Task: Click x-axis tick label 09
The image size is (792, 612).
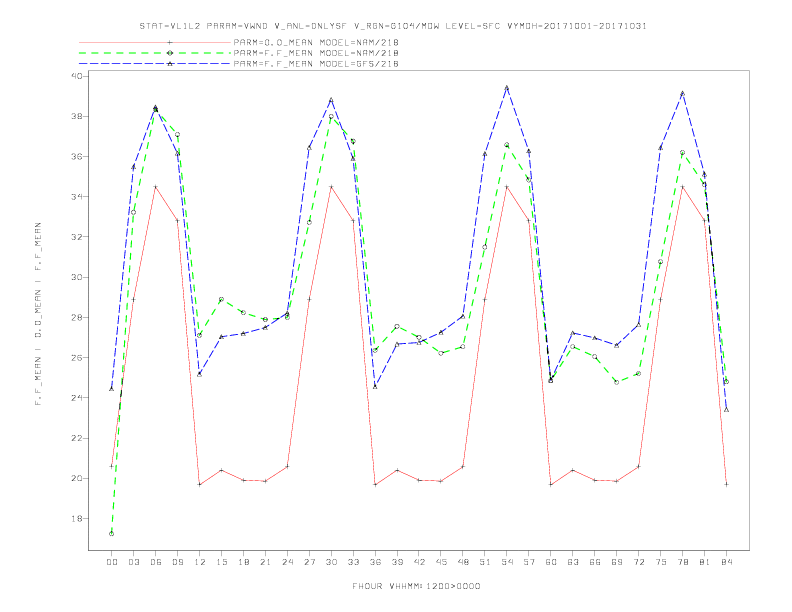Action: (178, 562)
